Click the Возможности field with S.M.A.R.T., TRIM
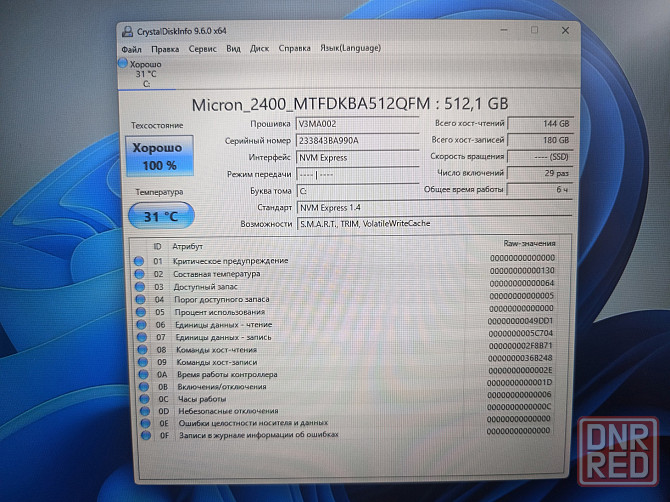670x502 pixels. [434, 223]
